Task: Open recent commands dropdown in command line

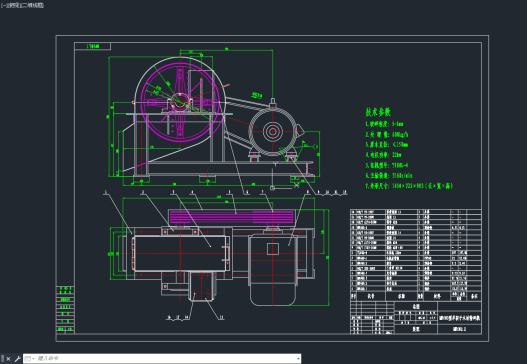Action: point(30,359)
